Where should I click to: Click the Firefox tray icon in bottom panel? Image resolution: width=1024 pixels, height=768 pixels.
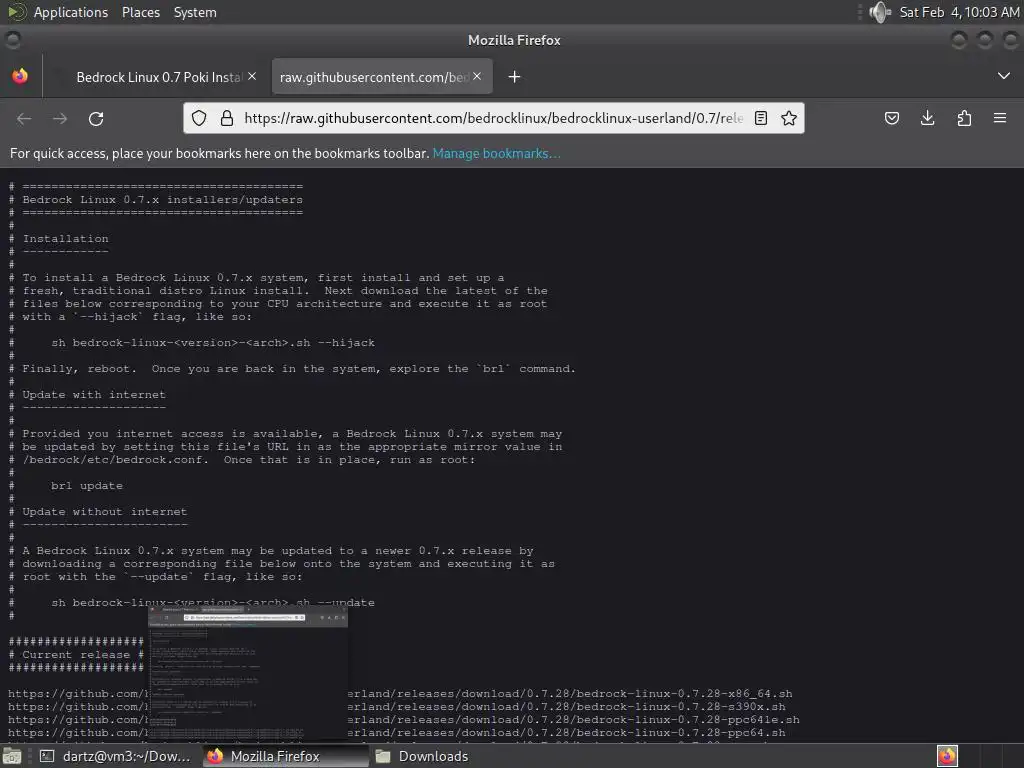click(947, 756)
